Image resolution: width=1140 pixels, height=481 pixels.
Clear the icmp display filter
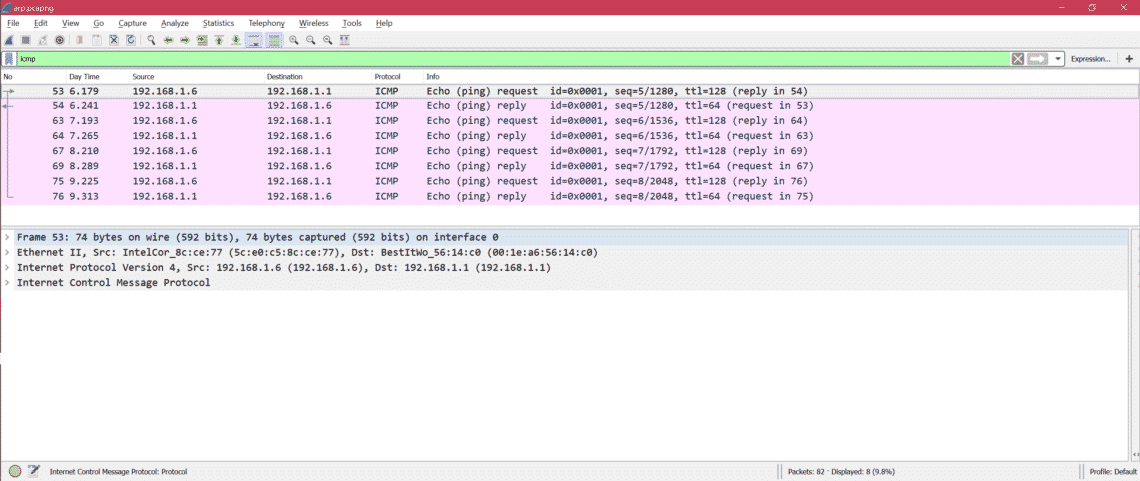[x=1018, y=59]
